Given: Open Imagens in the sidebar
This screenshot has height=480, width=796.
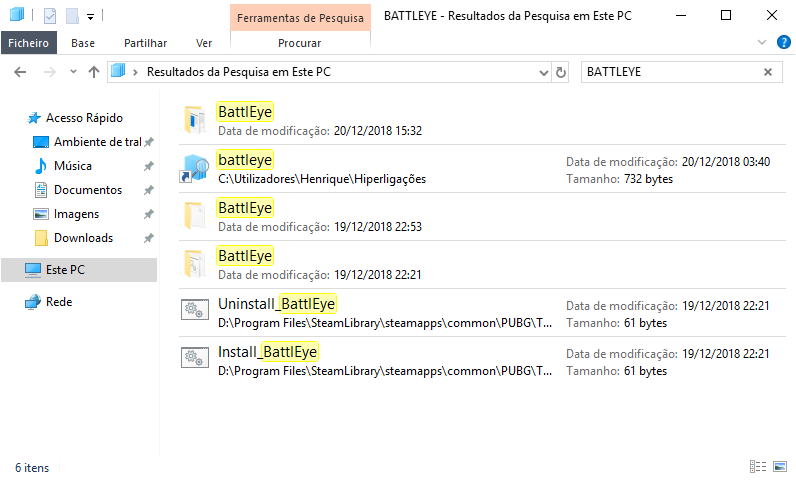Looking at the screenshot, I should click(76, 214).
